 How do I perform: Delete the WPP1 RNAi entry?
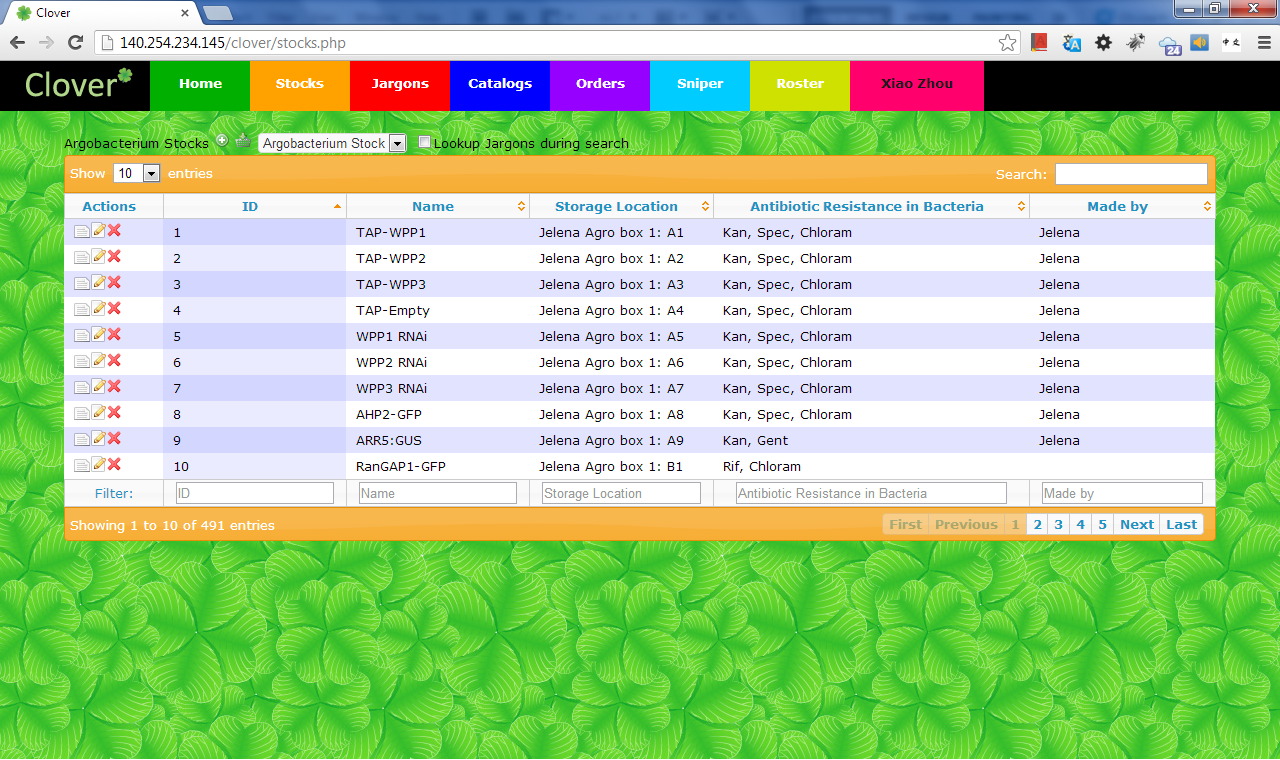tap(114, 335)
